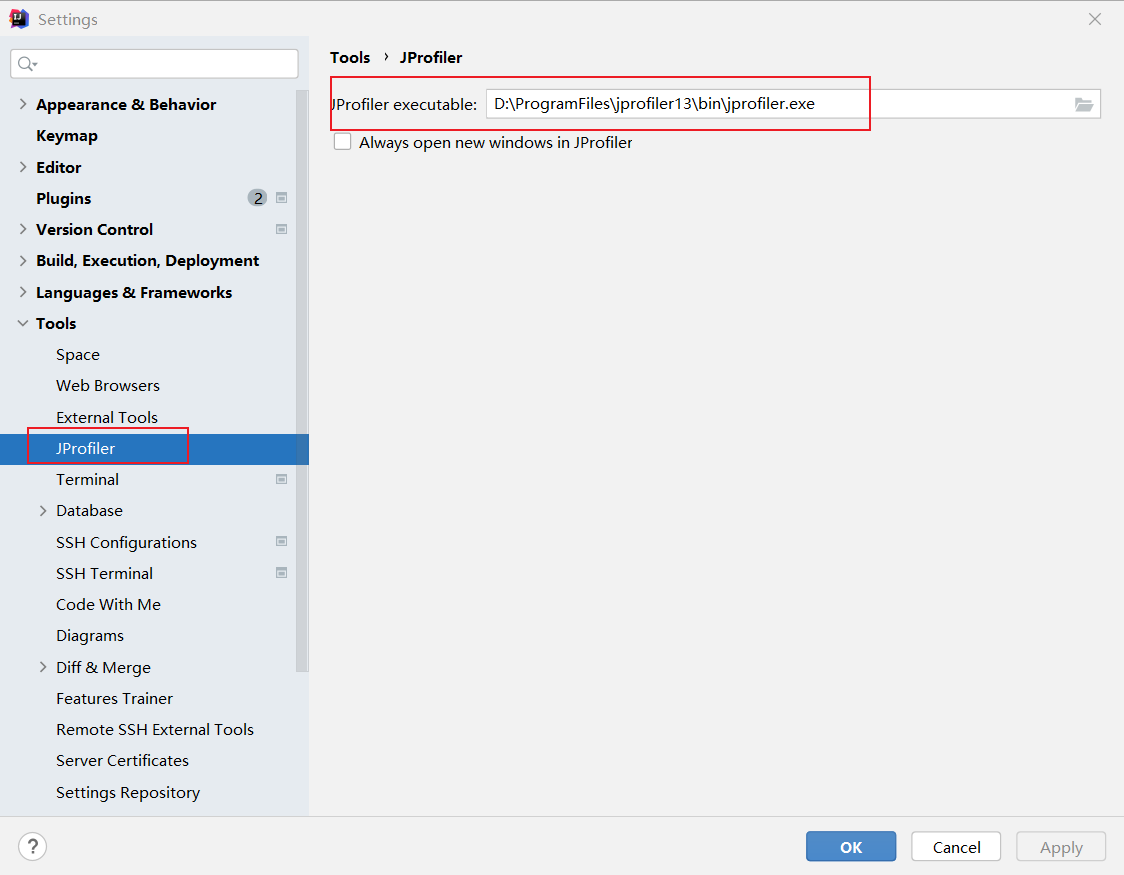The image size is (1124, 875).
Task: Click the search magnifier icon in settings
Action: [x=26, y=64]
